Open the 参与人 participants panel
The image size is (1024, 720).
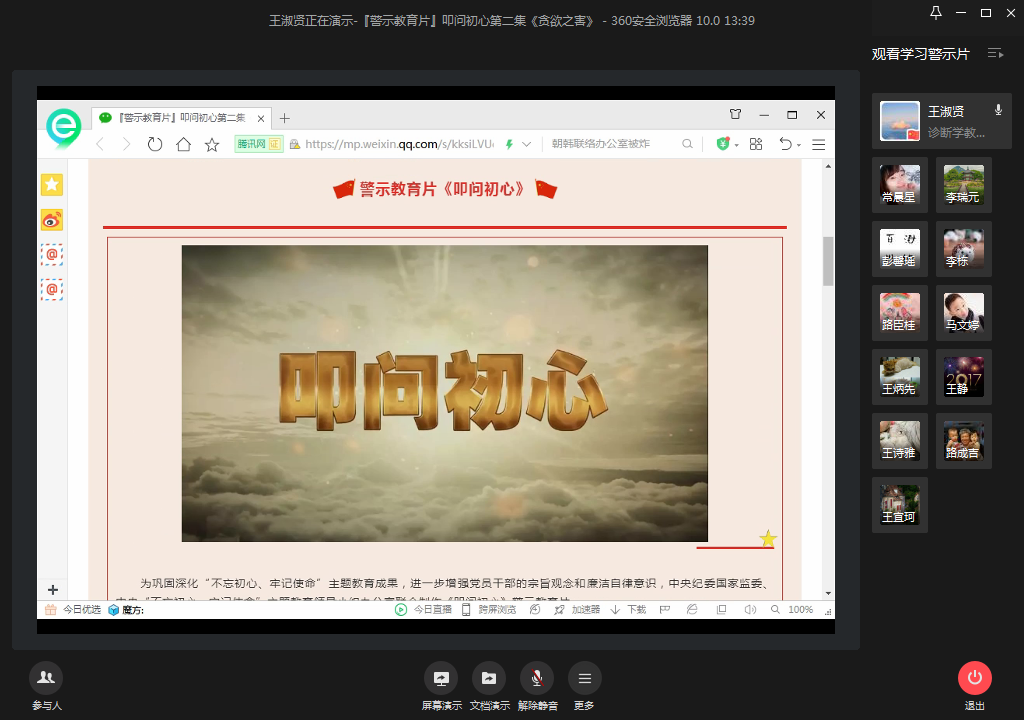pyautogui.click(x=46, y=678)
